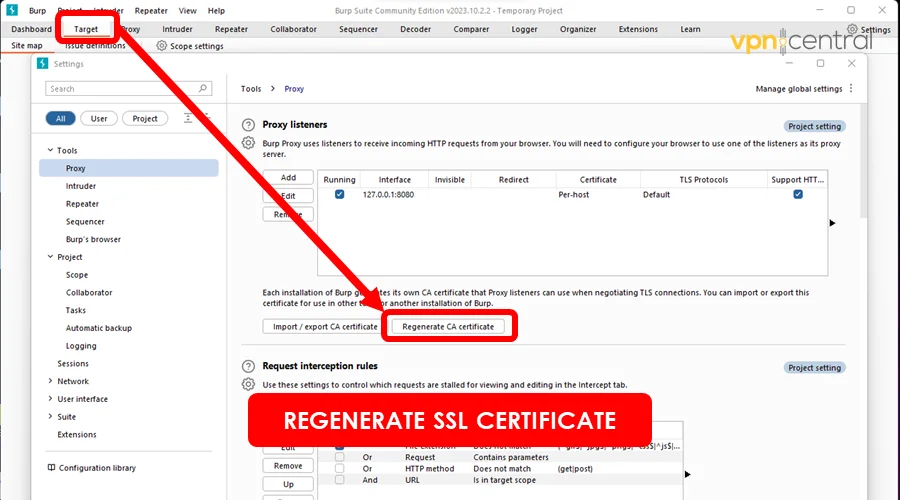The image size is (900, 500).
Task: Switch to the Collaborator tab
Action: [293, 29]
